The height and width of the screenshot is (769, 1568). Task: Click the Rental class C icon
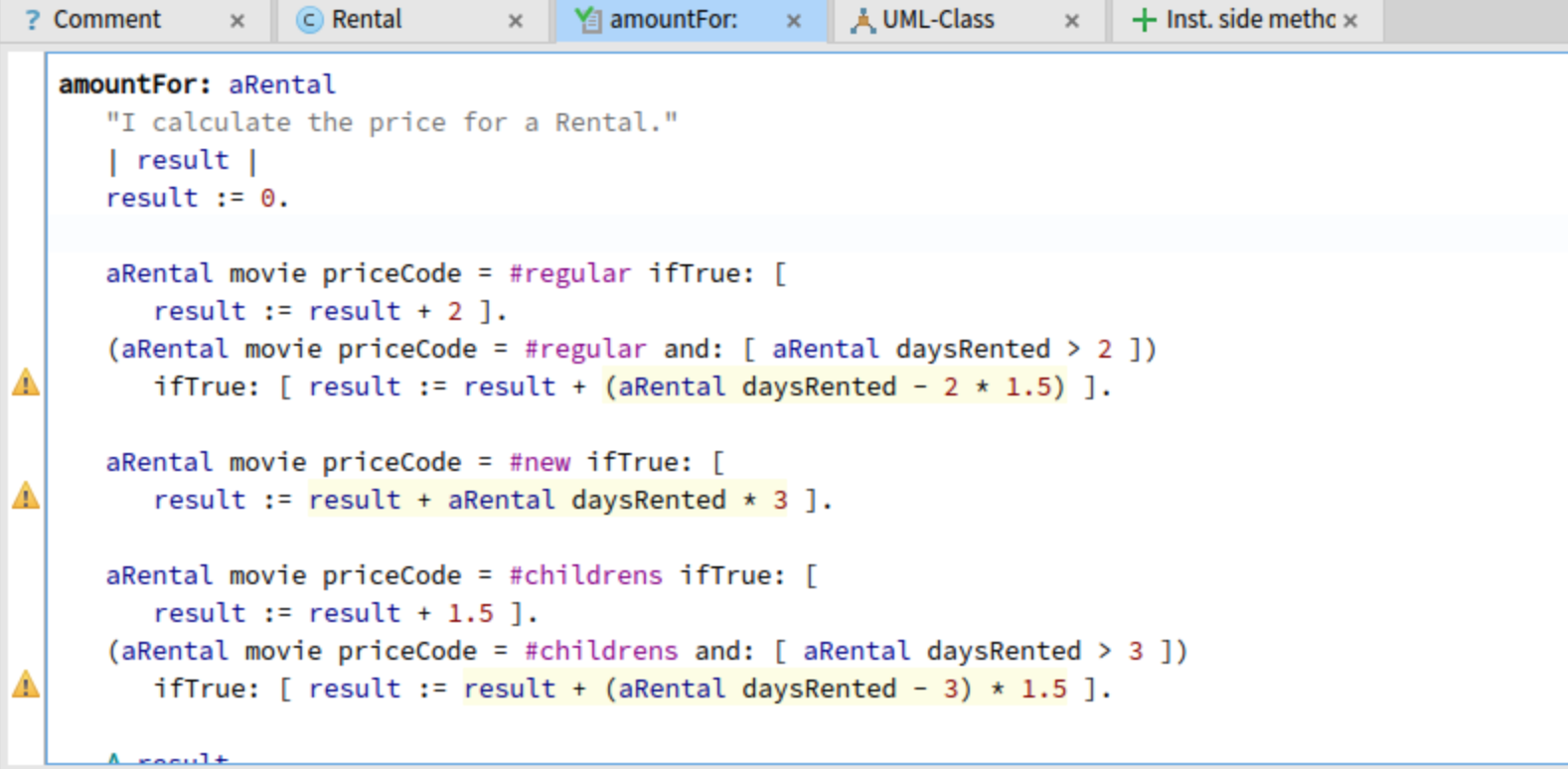point(310,20)
